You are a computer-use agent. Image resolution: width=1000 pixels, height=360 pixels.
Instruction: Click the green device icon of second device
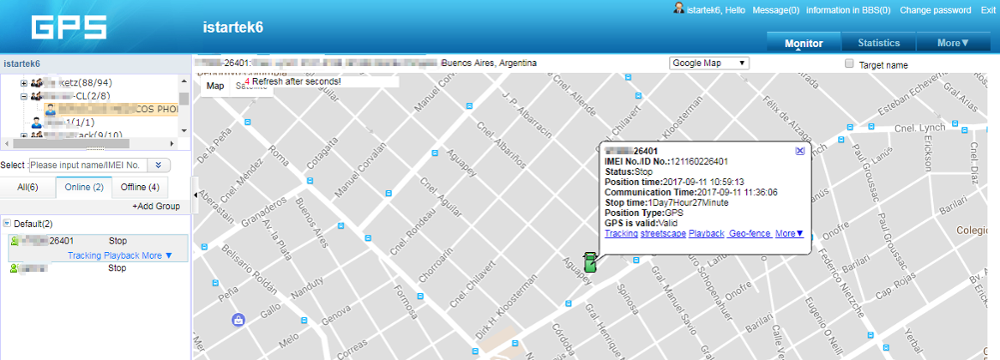tap(13, 268)
